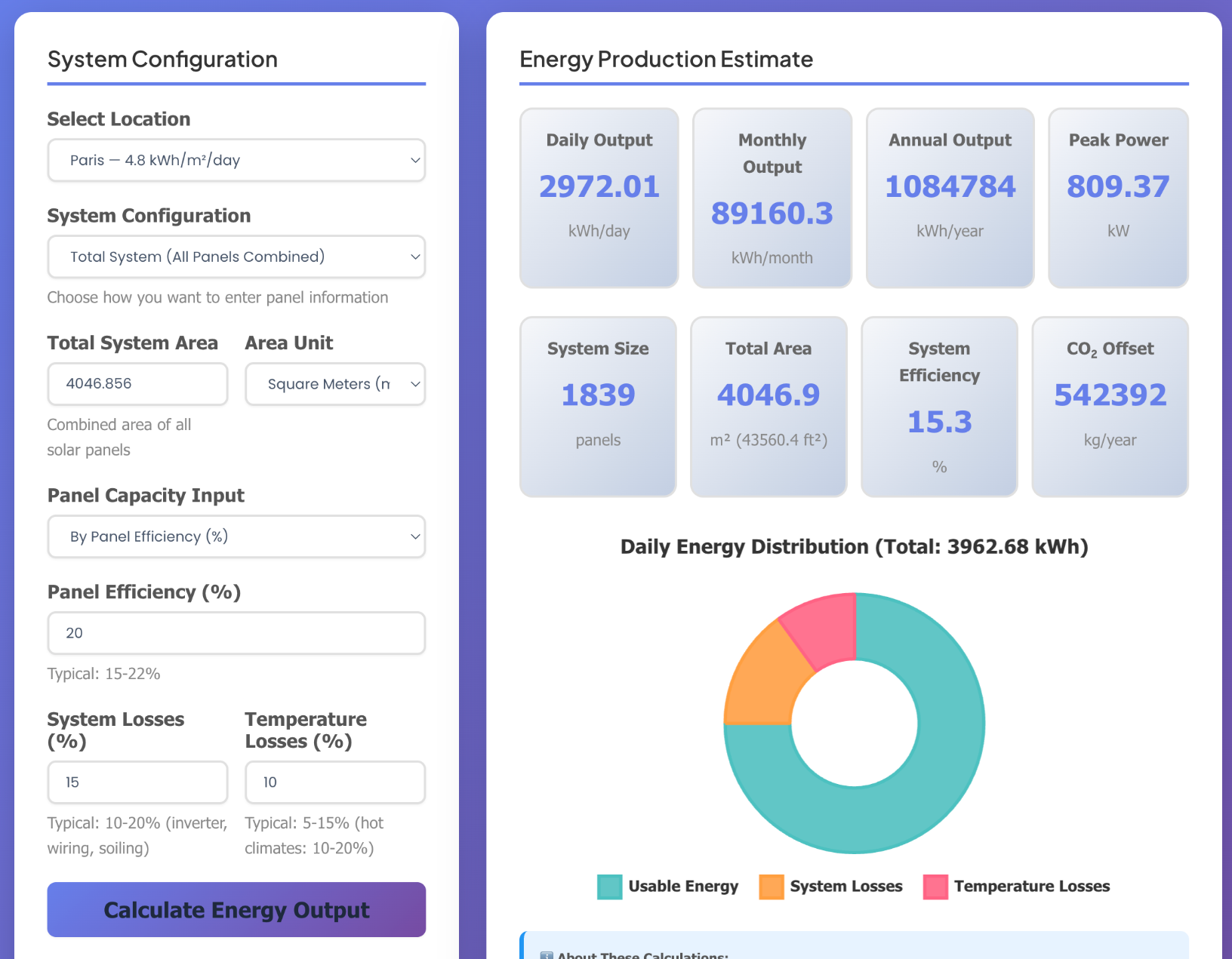This screenshot has width=1232, height=959.
Task: Click the CO₂ Offset result card
Action: coord(1110,407)
